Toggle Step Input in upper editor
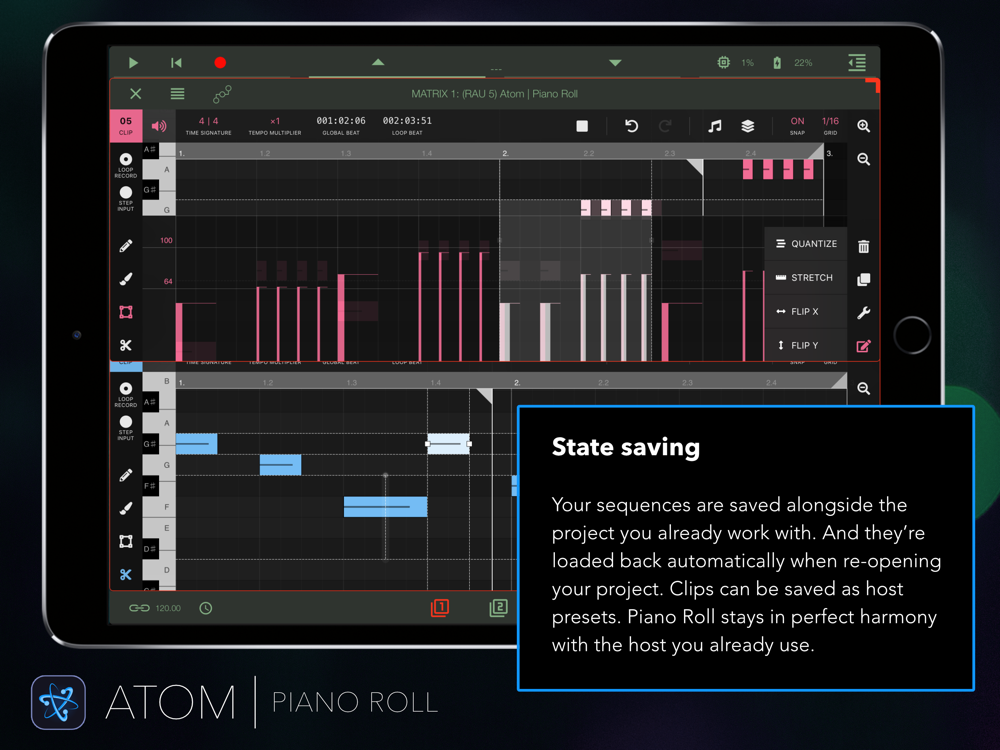 [x=126, y=198]
